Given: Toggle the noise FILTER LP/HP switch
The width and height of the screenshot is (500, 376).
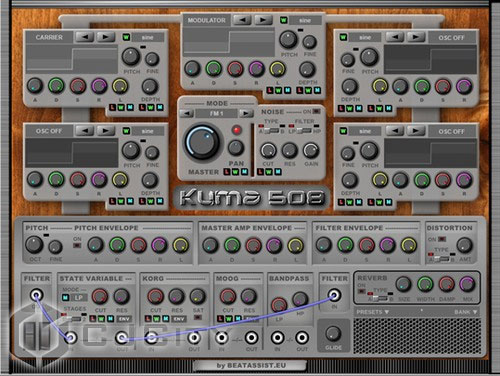Looking at the screenshot, I should tap(304, 131).
